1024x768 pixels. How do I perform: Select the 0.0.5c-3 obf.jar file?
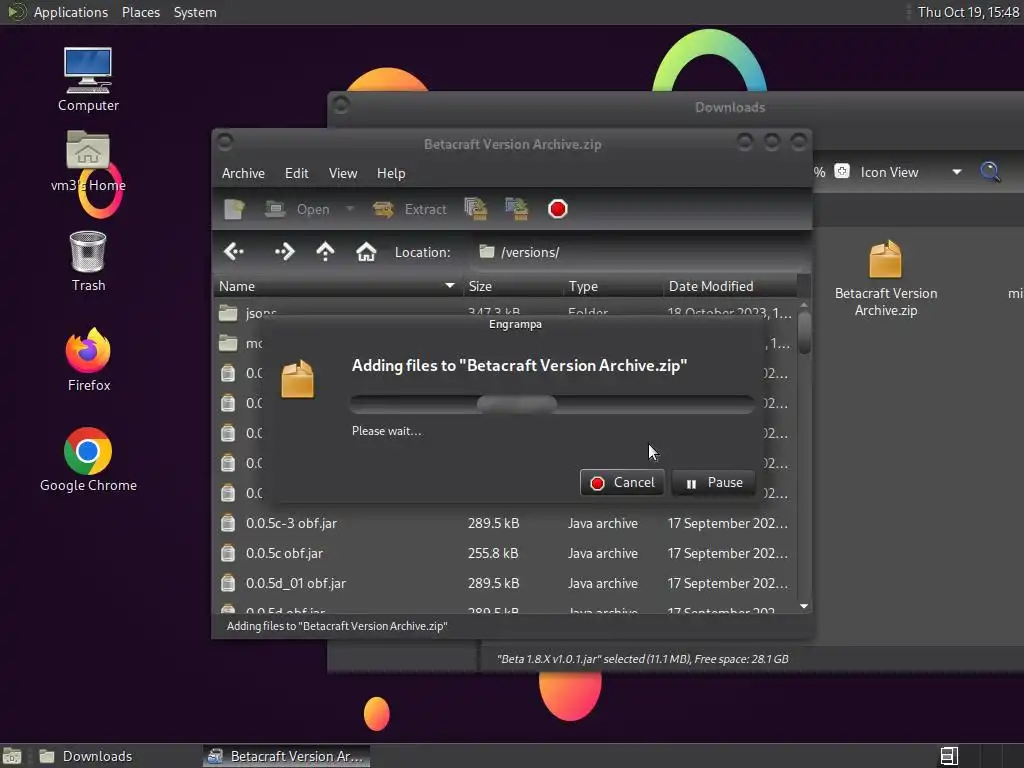pos(505,523)
